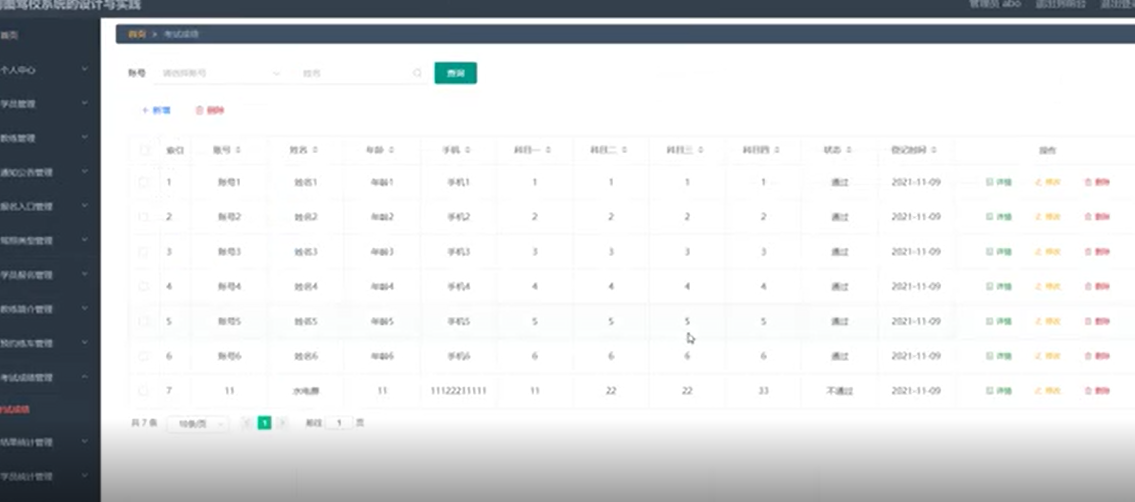
Task: Open the 账号 select dropdown in search bar
Action: (x=219, y=73)
